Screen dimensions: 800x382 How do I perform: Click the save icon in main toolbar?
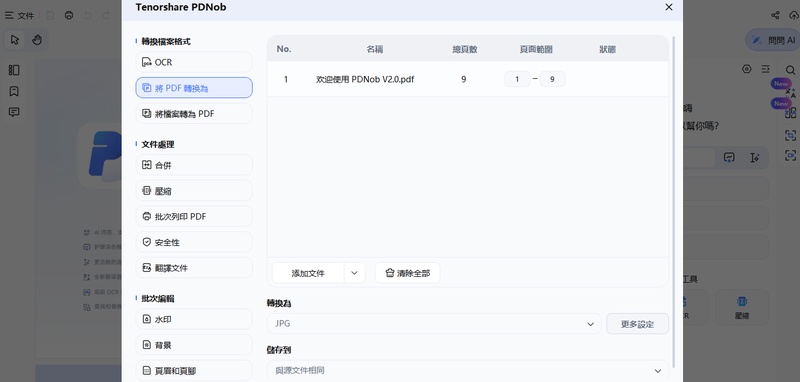coord(50,15)
